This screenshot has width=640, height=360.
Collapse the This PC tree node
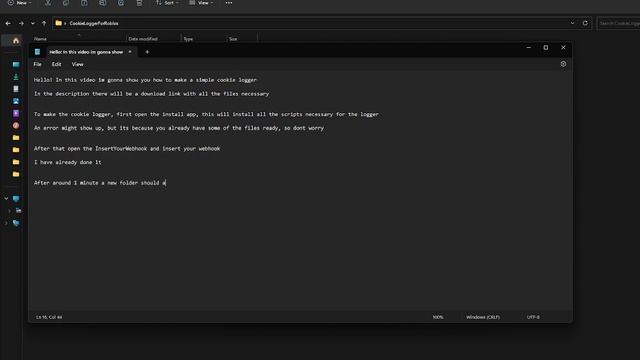pos(6,199)
